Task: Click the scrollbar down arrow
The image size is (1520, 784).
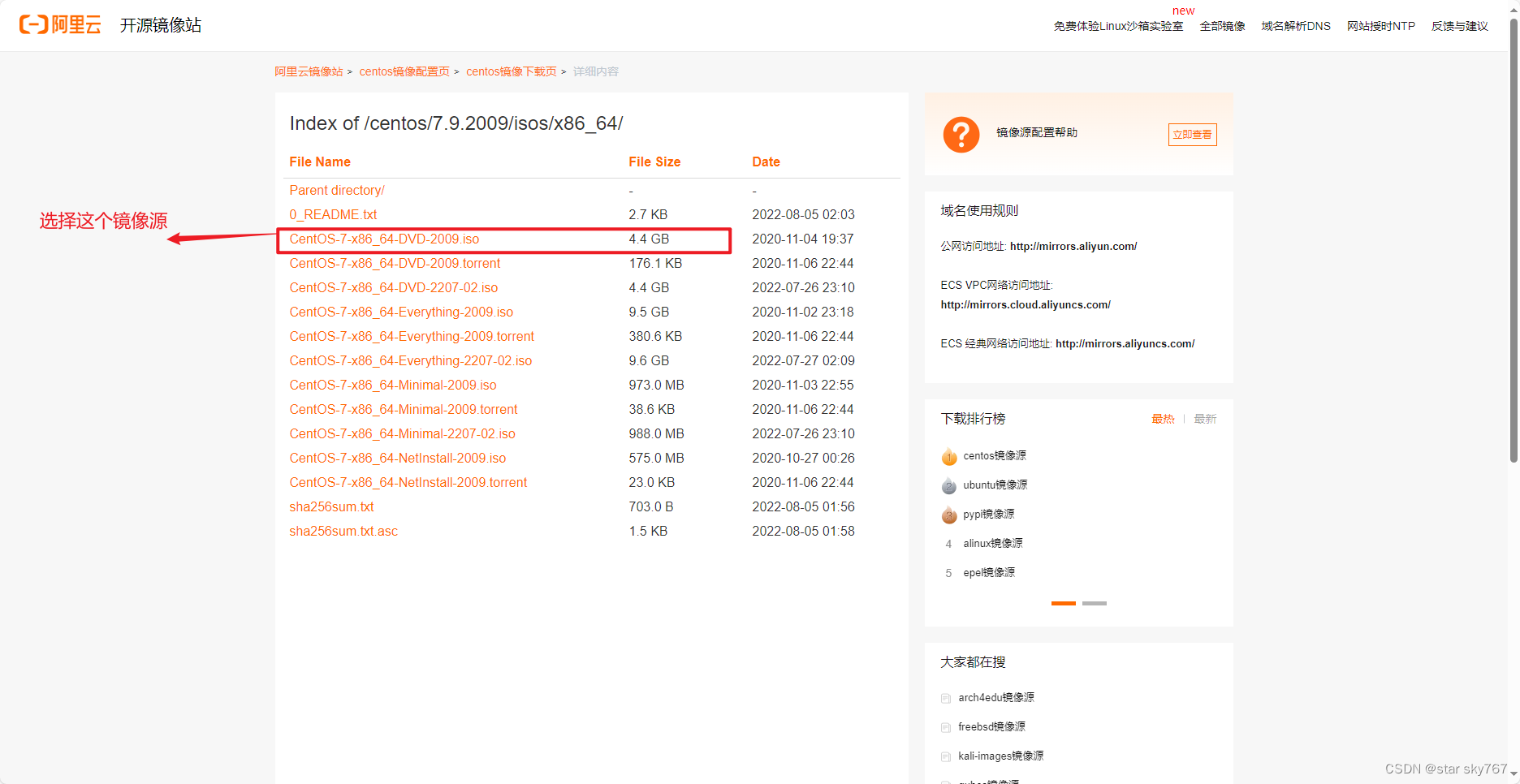Action: click(x=1514, y=775)
